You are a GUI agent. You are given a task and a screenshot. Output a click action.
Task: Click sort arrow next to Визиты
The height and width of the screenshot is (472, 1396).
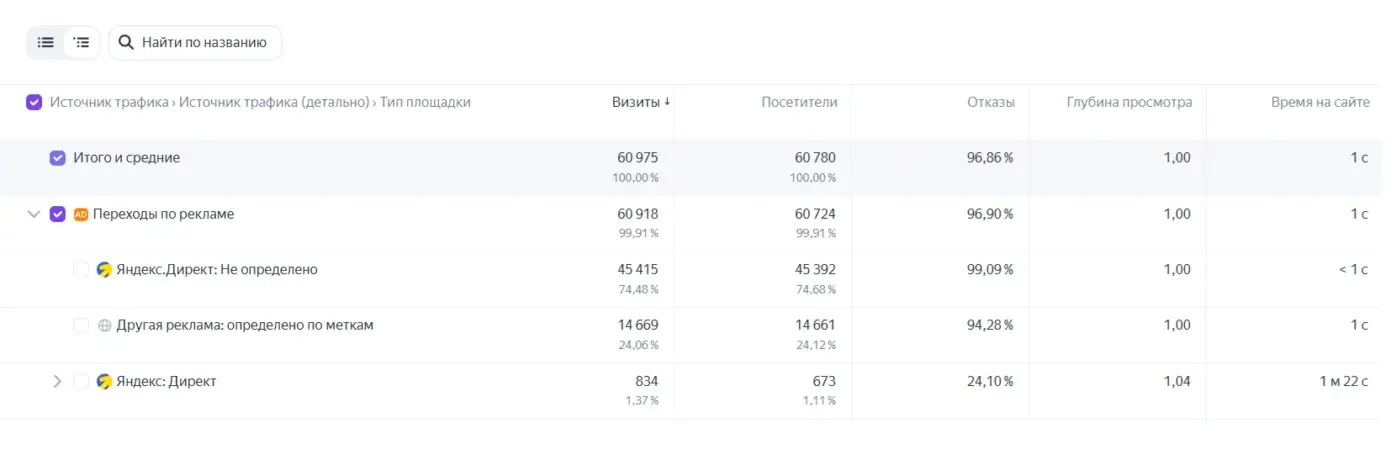667,102
